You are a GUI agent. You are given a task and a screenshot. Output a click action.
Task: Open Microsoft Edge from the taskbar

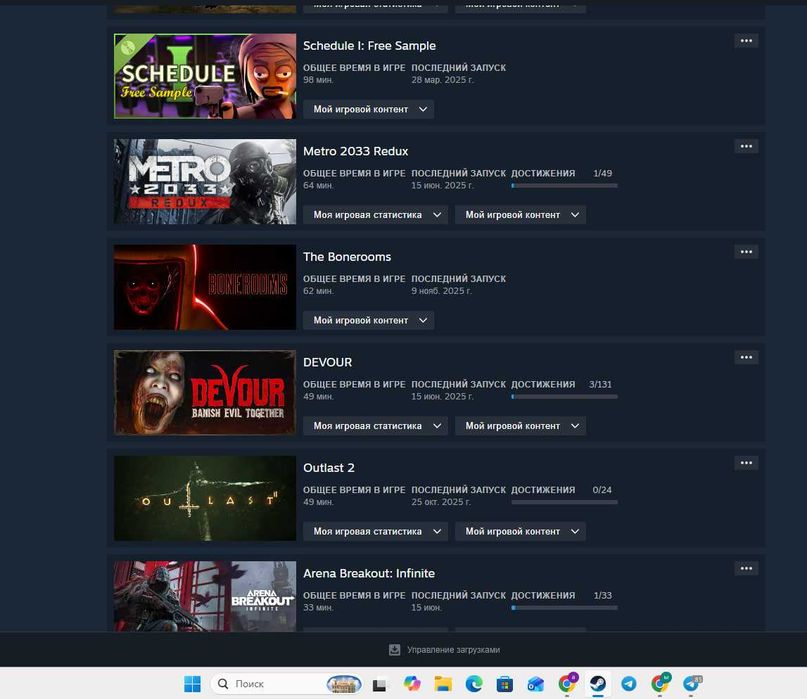click(474, 684)
